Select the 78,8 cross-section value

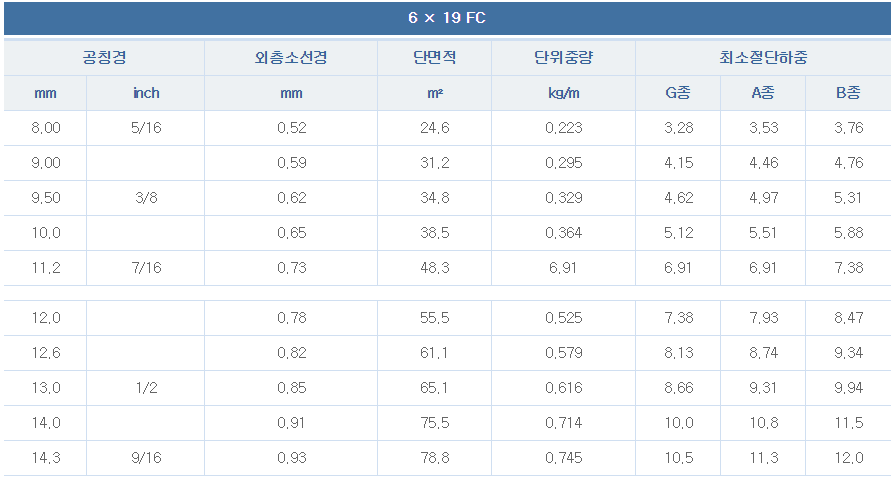434,458
